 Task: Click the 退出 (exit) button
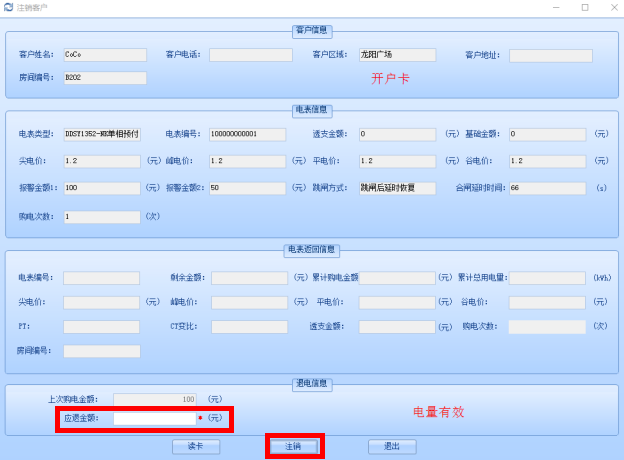pyautogui.click(x=391, y=447)
